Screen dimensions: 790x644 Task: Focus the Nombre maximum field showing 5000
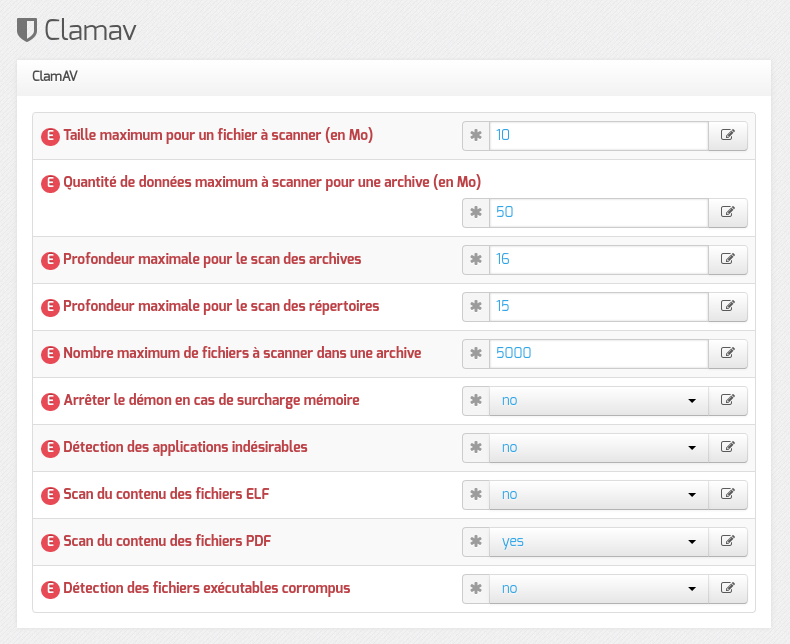point(599,353)
